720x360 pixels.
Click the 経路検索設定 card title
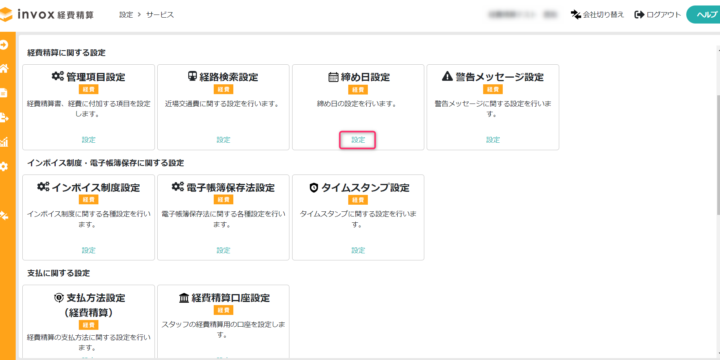coord(229,77)
